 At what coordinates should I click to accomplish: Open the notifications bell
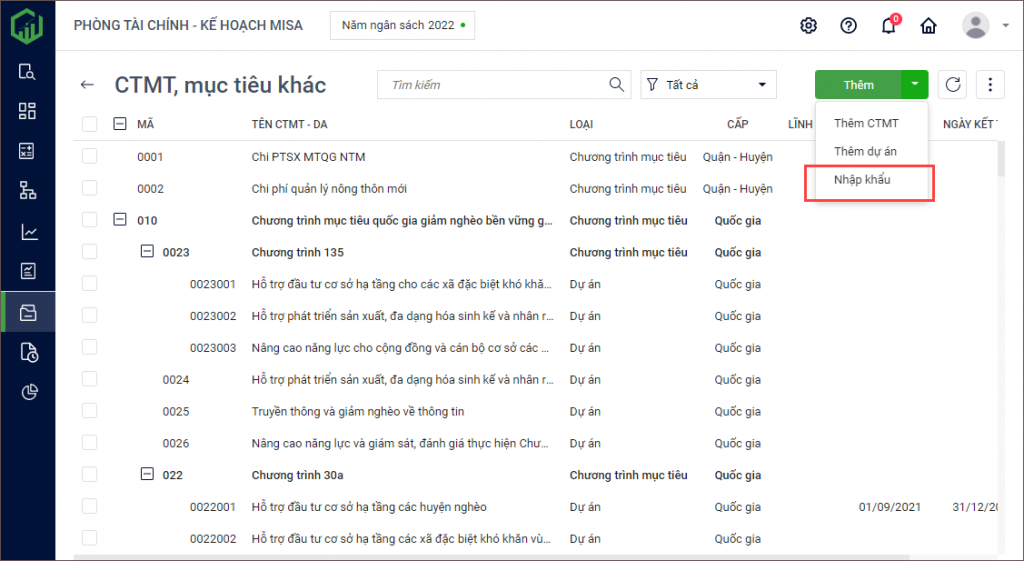click(888, 26)
